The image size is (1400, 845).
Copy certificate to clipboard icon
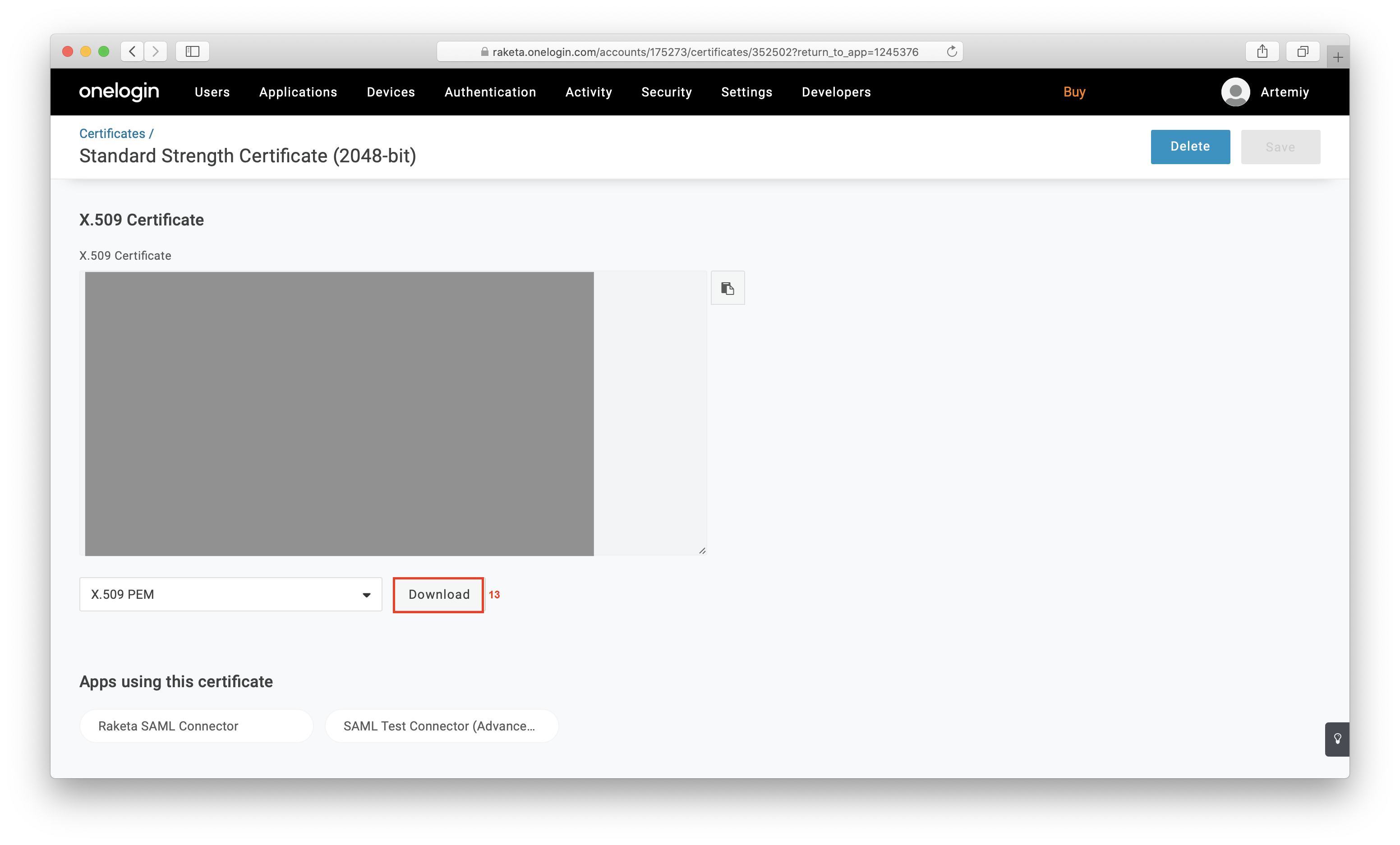(727, 289)
